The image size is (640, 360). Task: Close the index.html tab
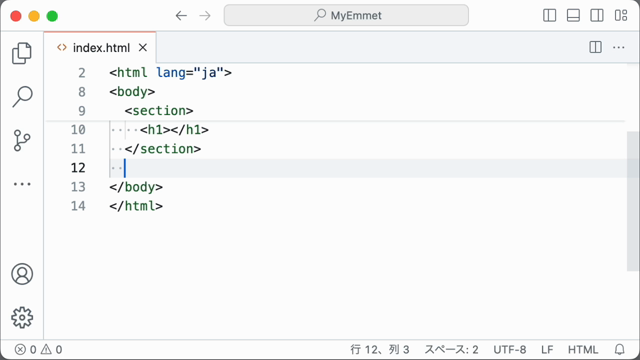point(142,48)
